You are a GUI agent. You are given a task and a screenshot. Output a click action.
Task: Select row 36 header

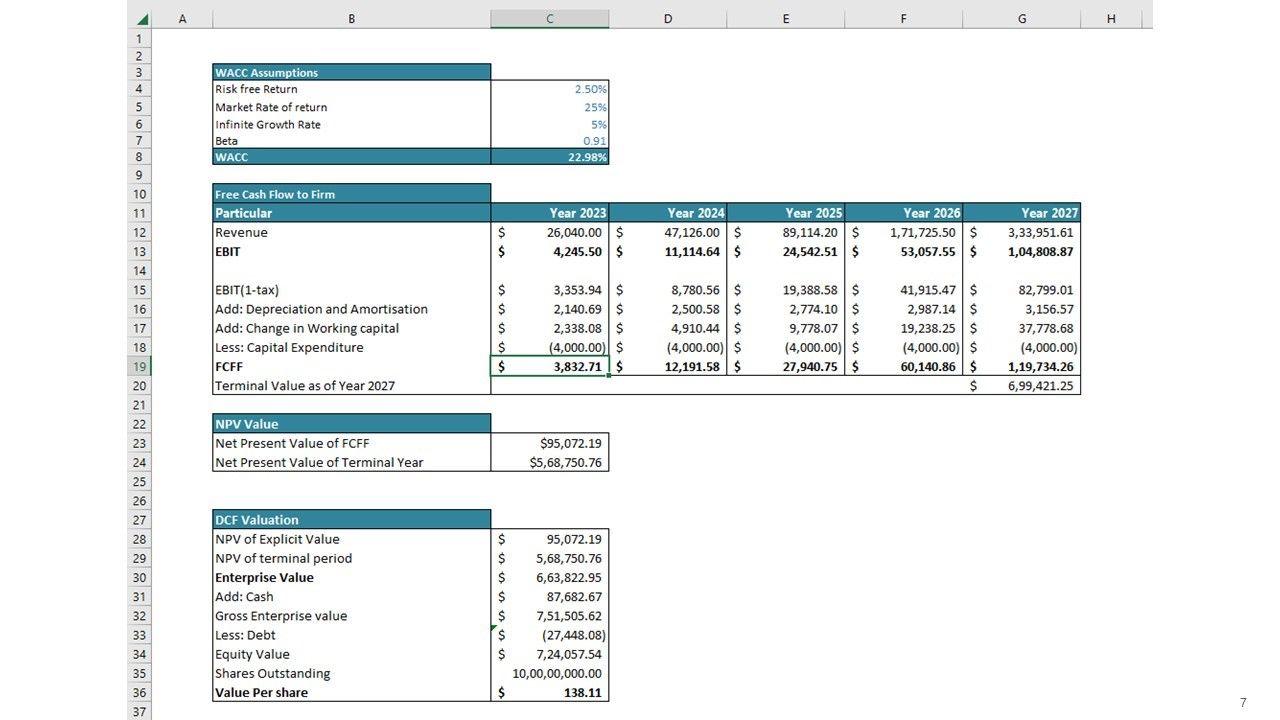tap(139, 693)
